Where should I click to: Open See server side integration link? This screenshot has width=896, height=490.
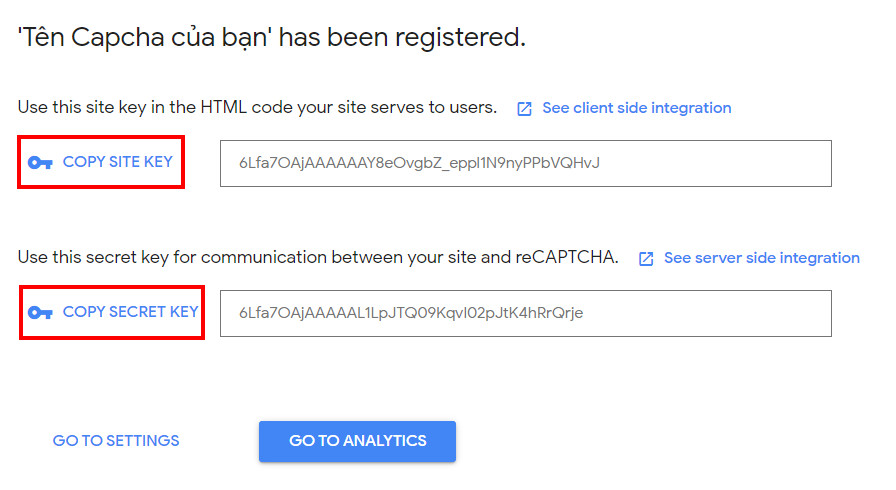tap(761, 258)
